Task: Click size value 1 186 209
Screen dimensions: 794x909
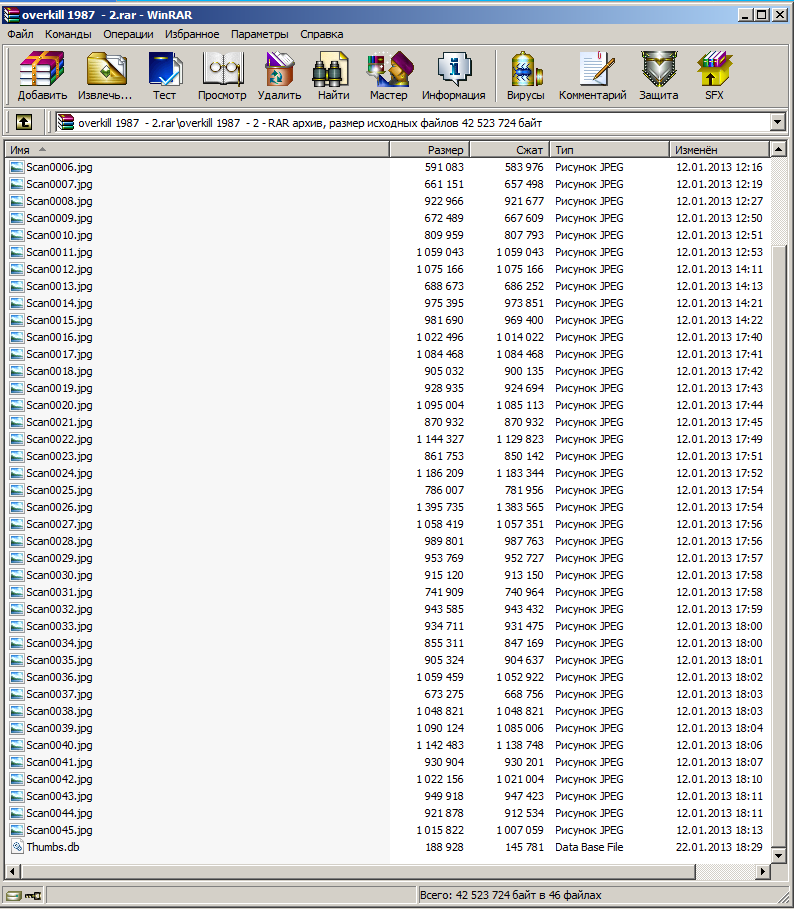Action: pos(440,473)
